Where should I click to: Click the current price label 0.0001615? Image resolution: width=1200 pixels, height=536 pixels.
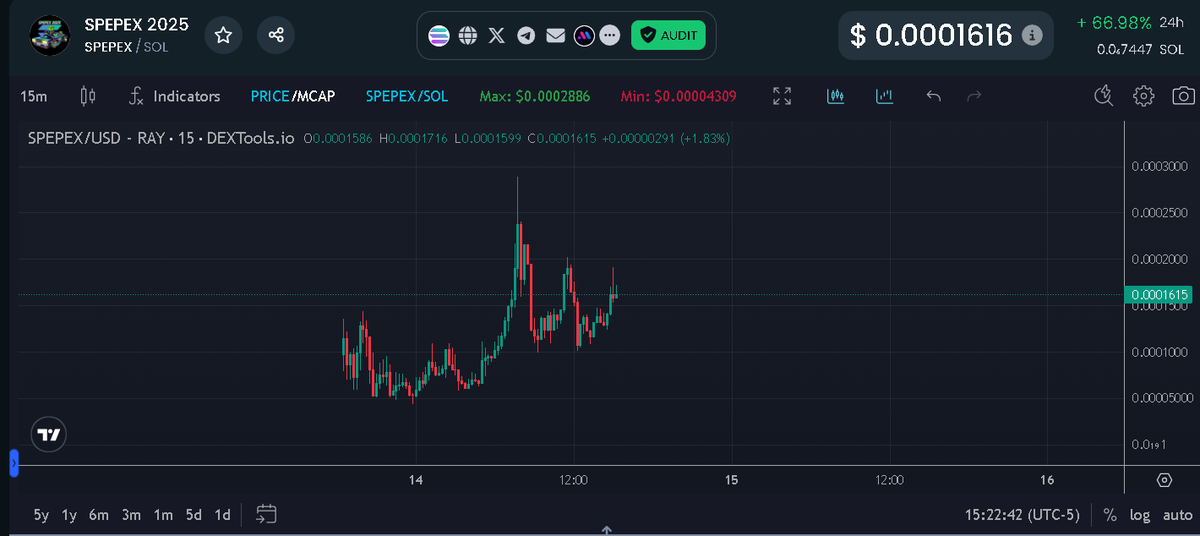point(1160,294)
